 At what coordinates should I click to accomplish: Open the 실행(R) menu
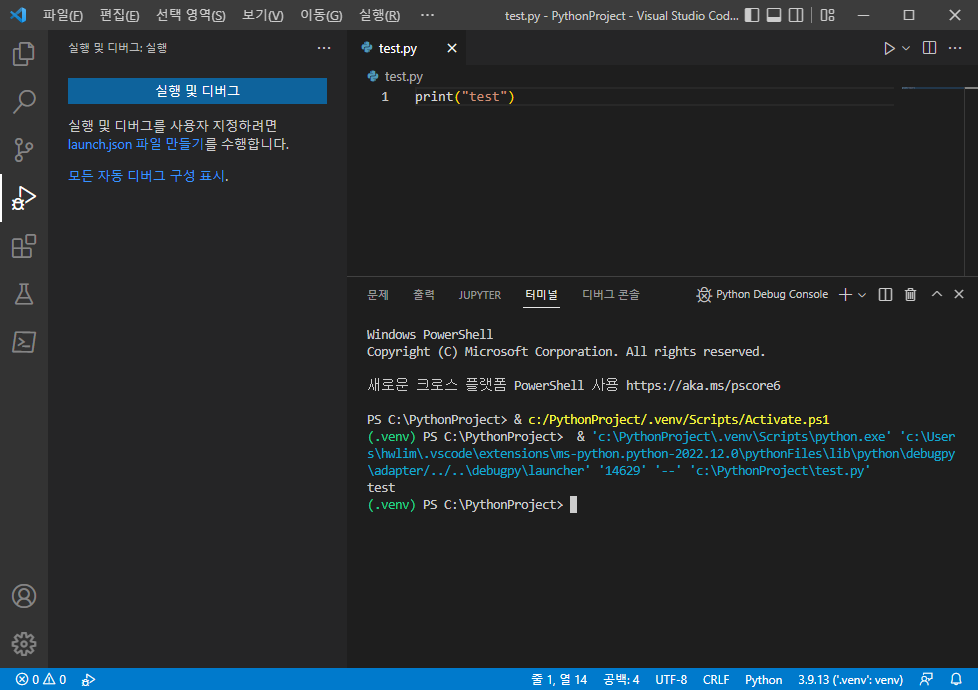coord(379,15)
